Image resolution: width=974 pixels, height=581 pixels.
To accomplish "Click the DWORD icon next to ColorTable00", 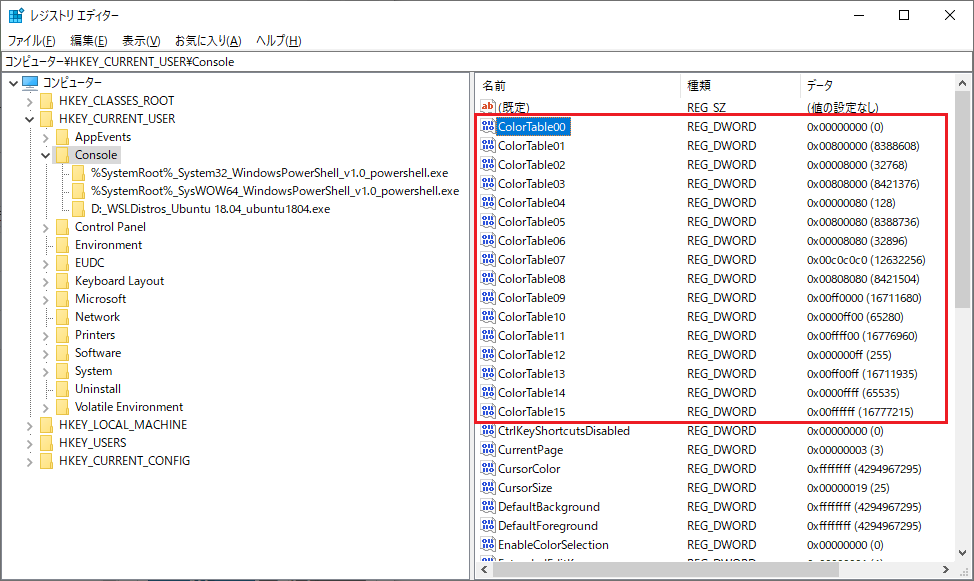I will click(x=488, y=126).
